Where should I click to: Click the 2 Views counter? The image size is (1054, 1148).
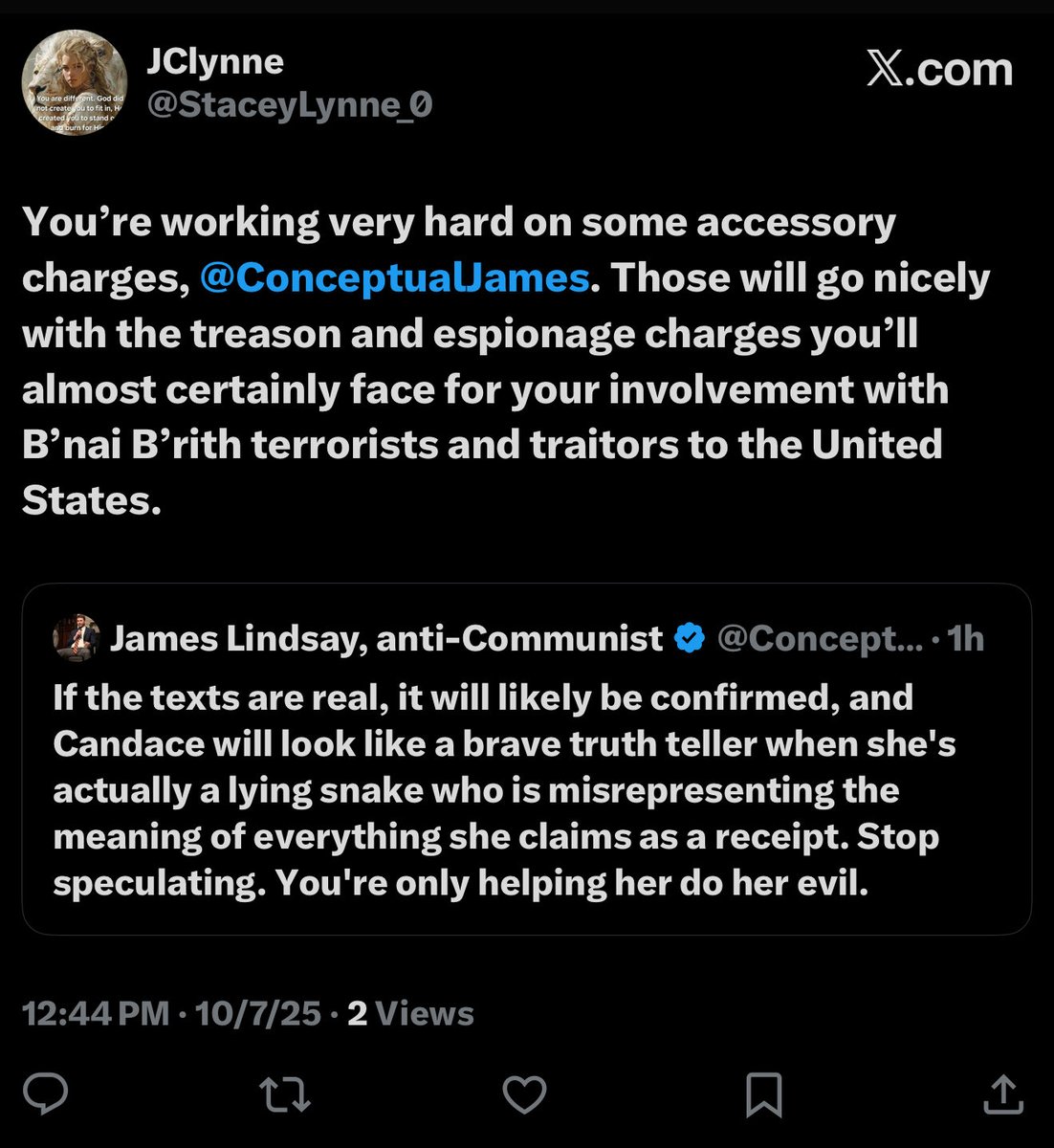coord(410,1013)
